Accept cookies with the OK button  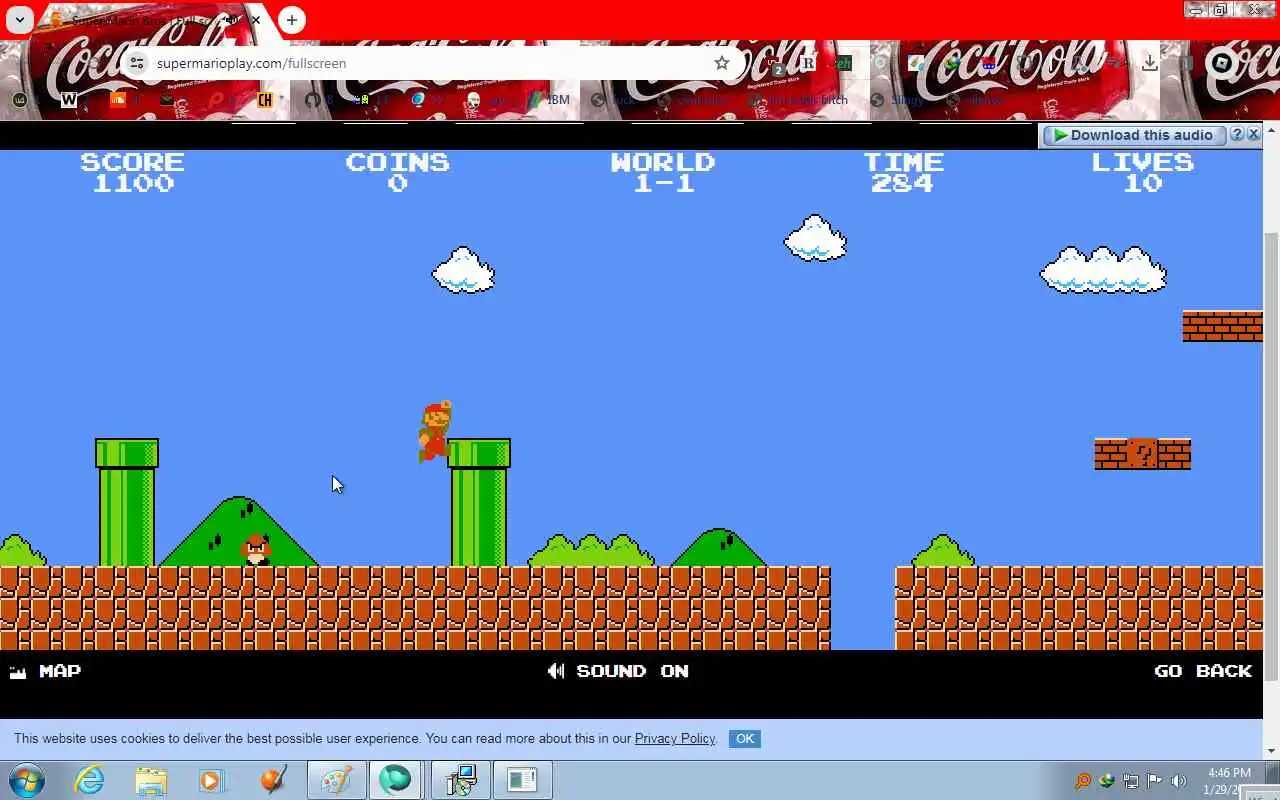click(745, 739)
